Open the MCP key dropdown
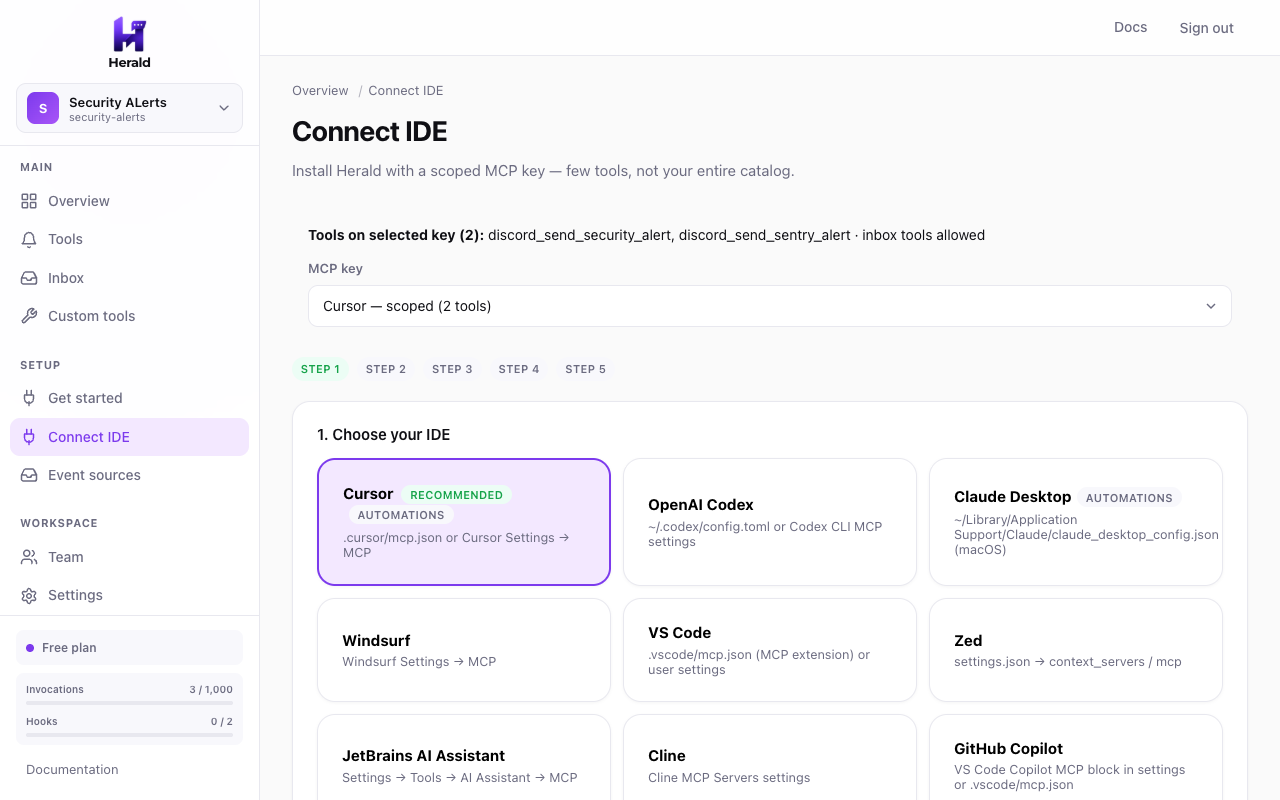The width and height of the screenshot is (1280, 800). [x=770, y=306]
